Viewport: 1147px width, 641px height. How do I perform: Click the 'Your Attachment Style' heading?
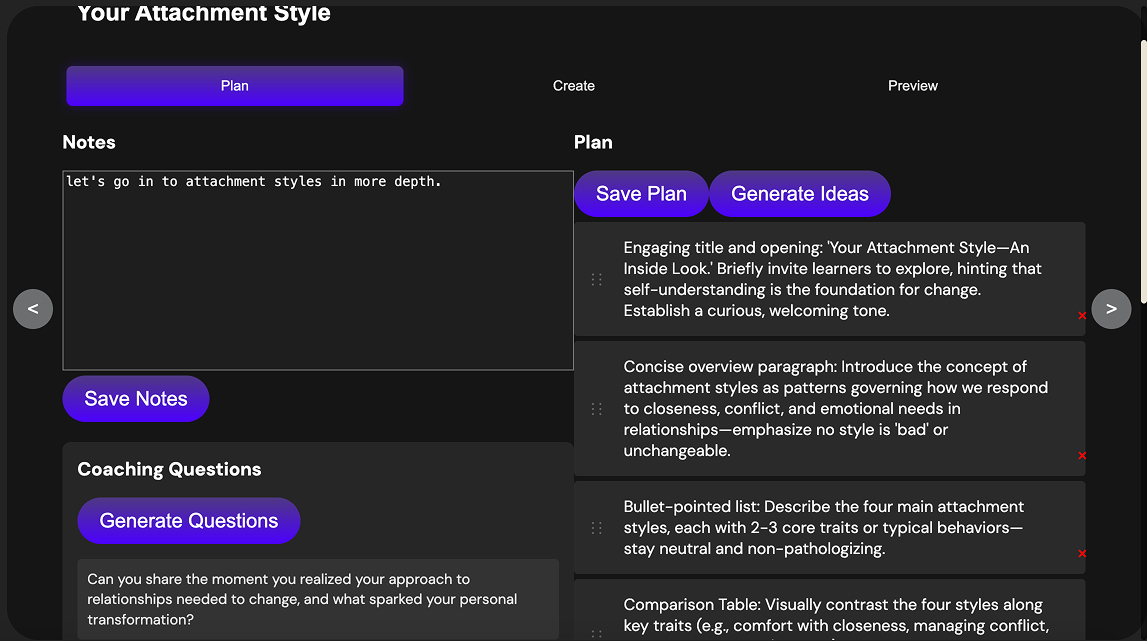tap(203, 13)
